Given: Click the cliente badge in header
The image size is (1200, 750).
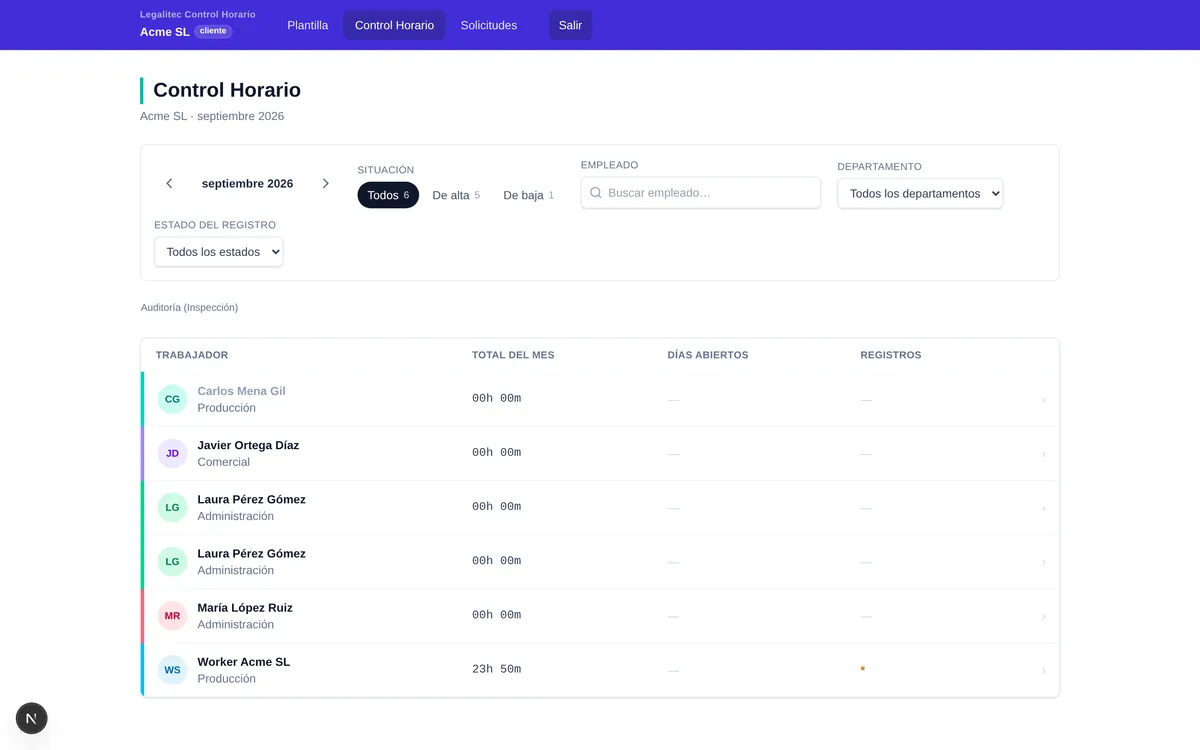Looking at the screenshot, I should [213, 31].
